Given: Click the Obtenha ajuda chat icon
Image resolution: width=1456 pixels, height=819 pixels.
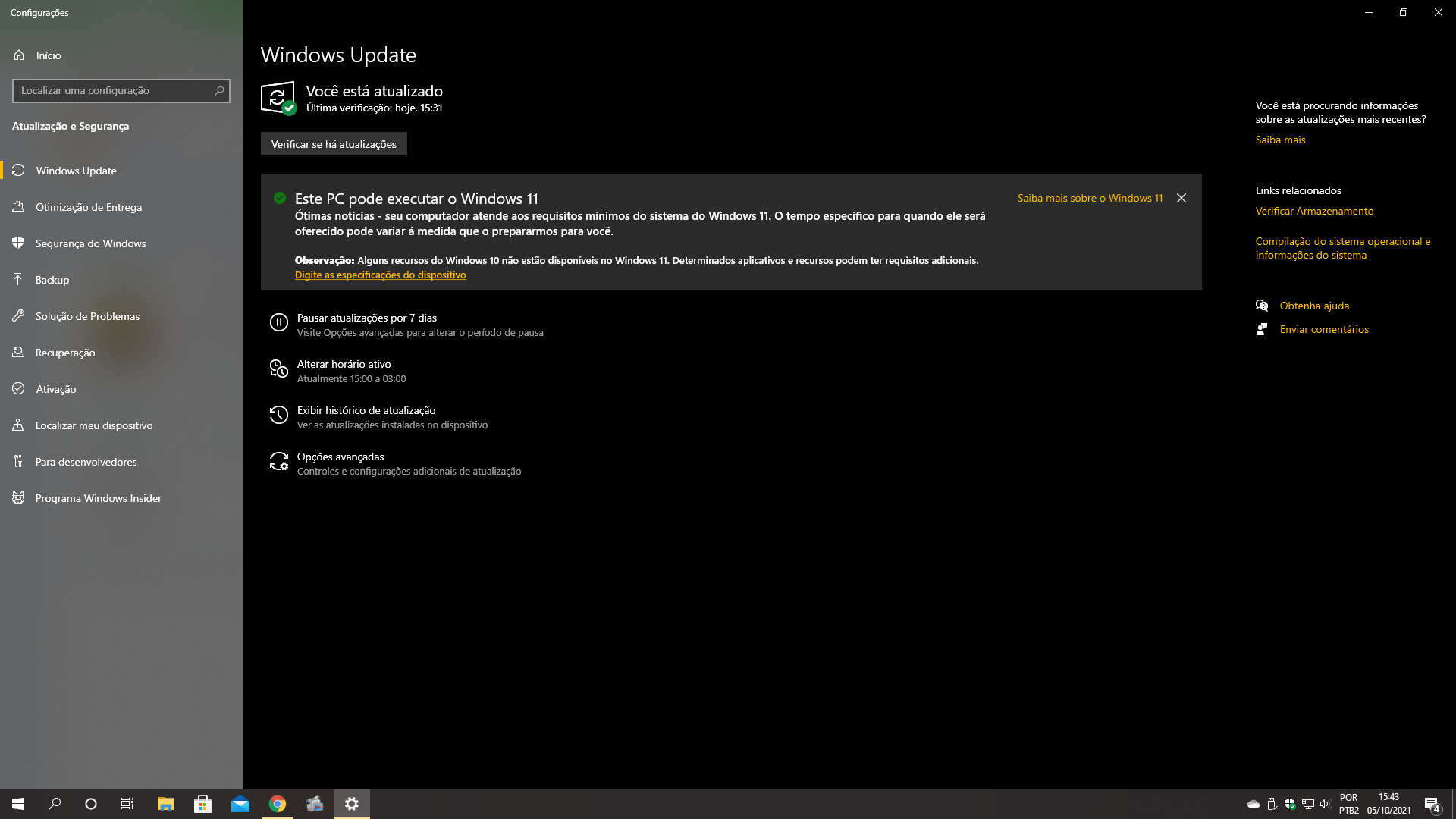Looking at the screenshot, I should 1262,306.
